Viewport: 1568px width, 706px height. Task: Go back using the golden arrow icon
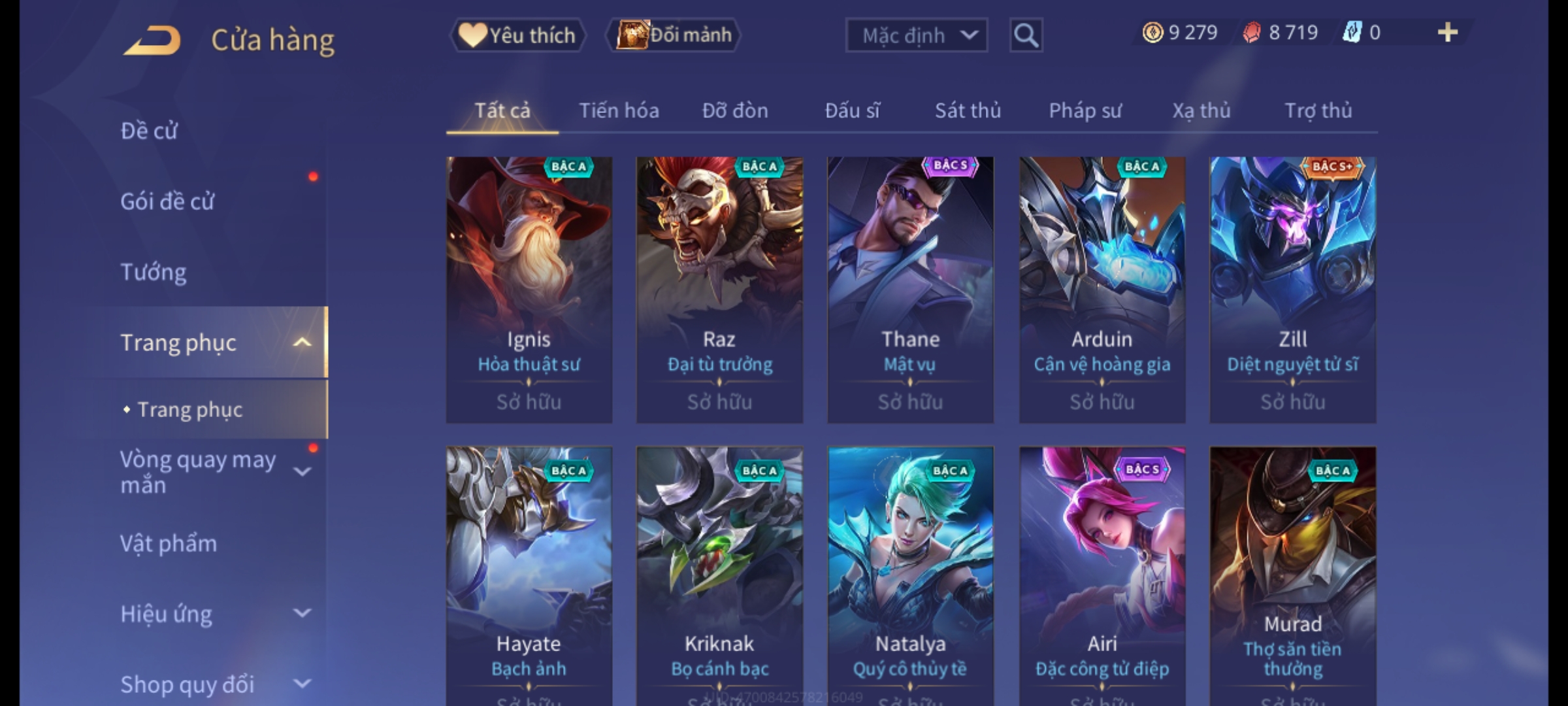[x=152, y=40]
